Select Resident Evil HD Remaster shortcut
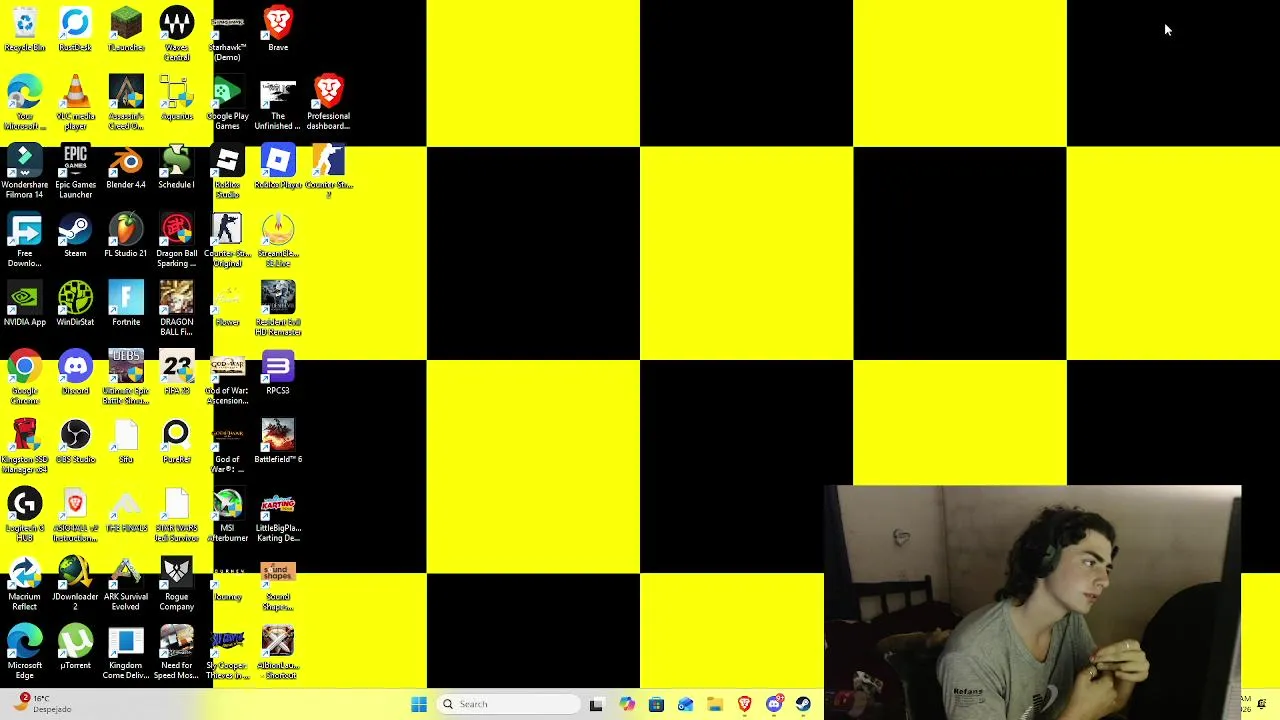Viewport: 1280px width, 720px height. pos(278,309)
